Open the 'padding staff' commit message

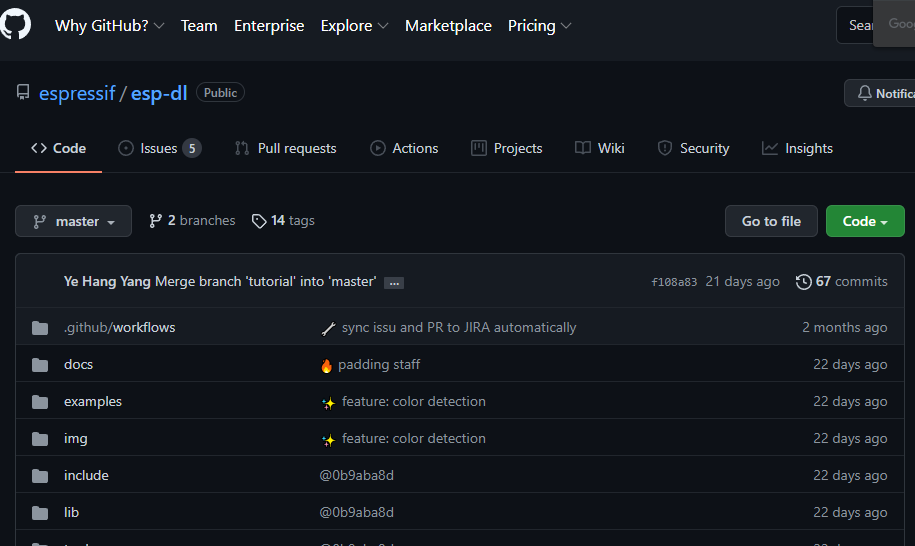379,365
